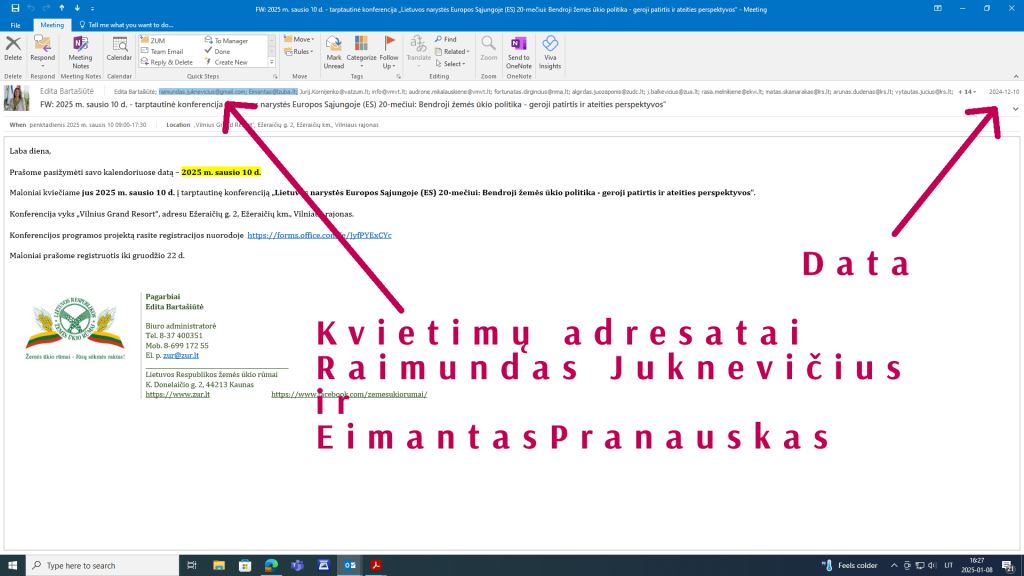Open the Calendar from the ribbon
This screenshot has height=576, width=1024.
119,49
